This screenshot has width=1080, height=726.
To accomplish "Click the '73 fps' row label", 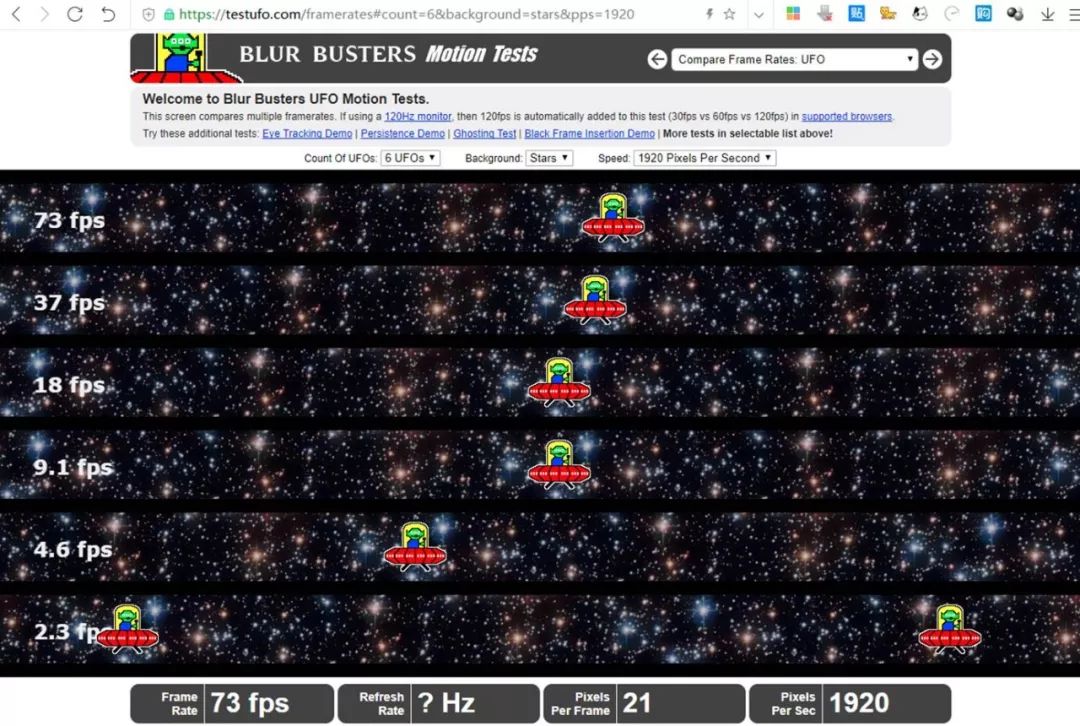I will (70, 220).
